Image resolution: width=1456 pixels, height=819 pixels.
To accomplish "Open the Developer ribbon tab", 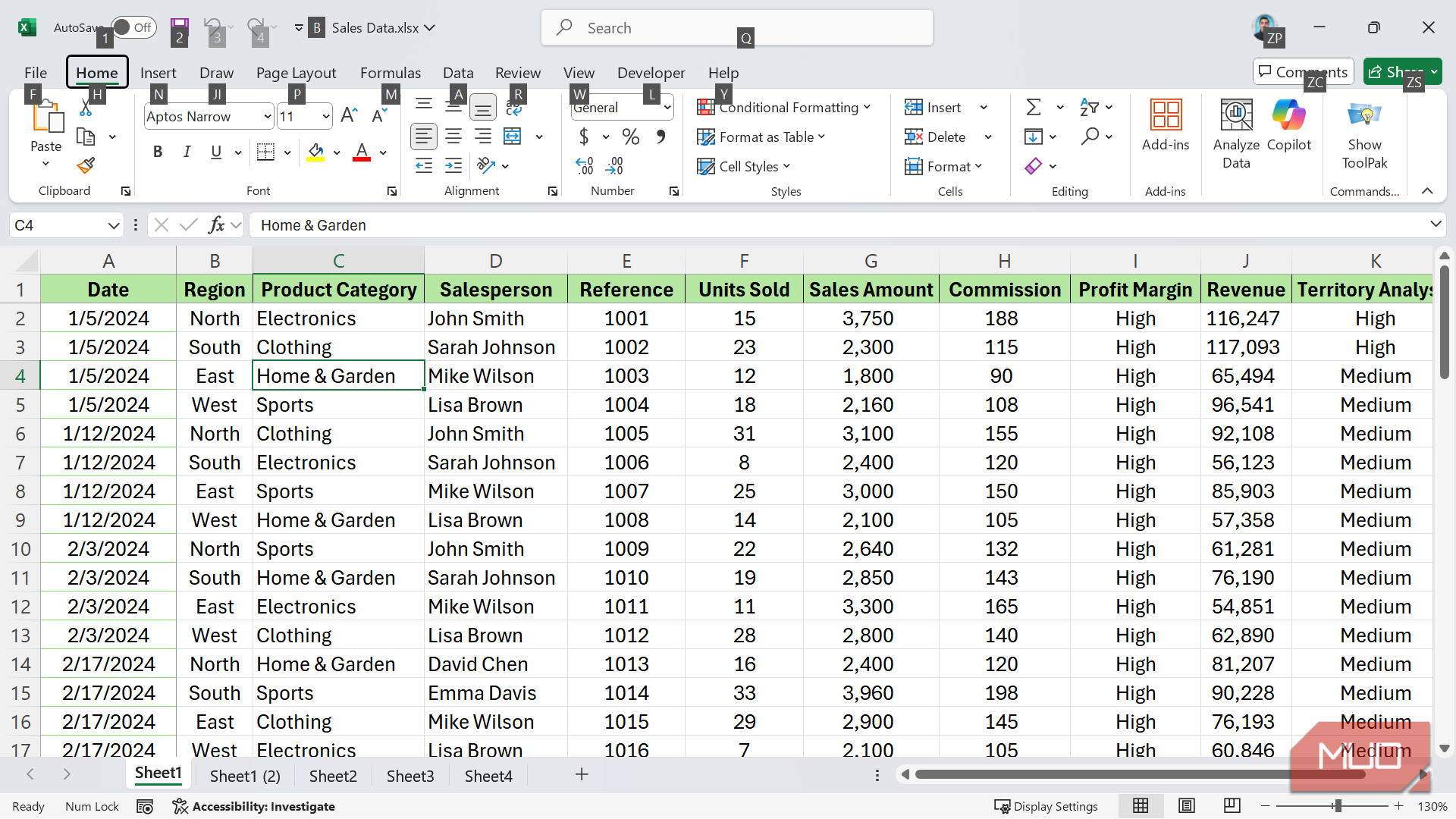I will (651, 73).
